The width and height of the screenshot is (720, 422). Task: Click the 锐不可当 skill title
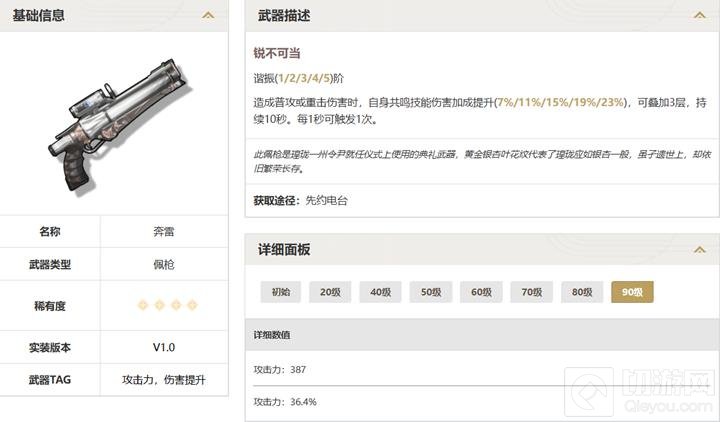(x=277, y=53)
